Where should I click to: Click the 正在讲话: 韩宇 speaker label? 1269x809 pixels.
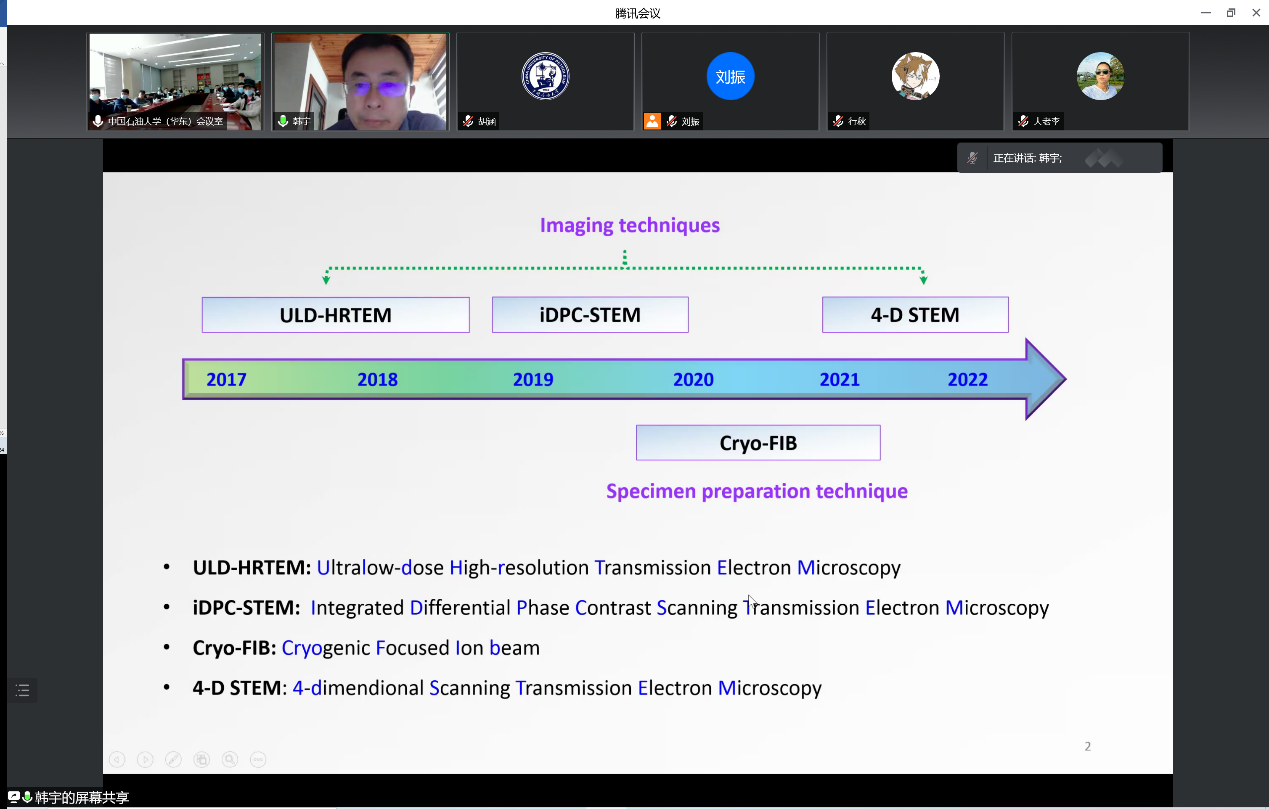click(x=1027, y=158)
